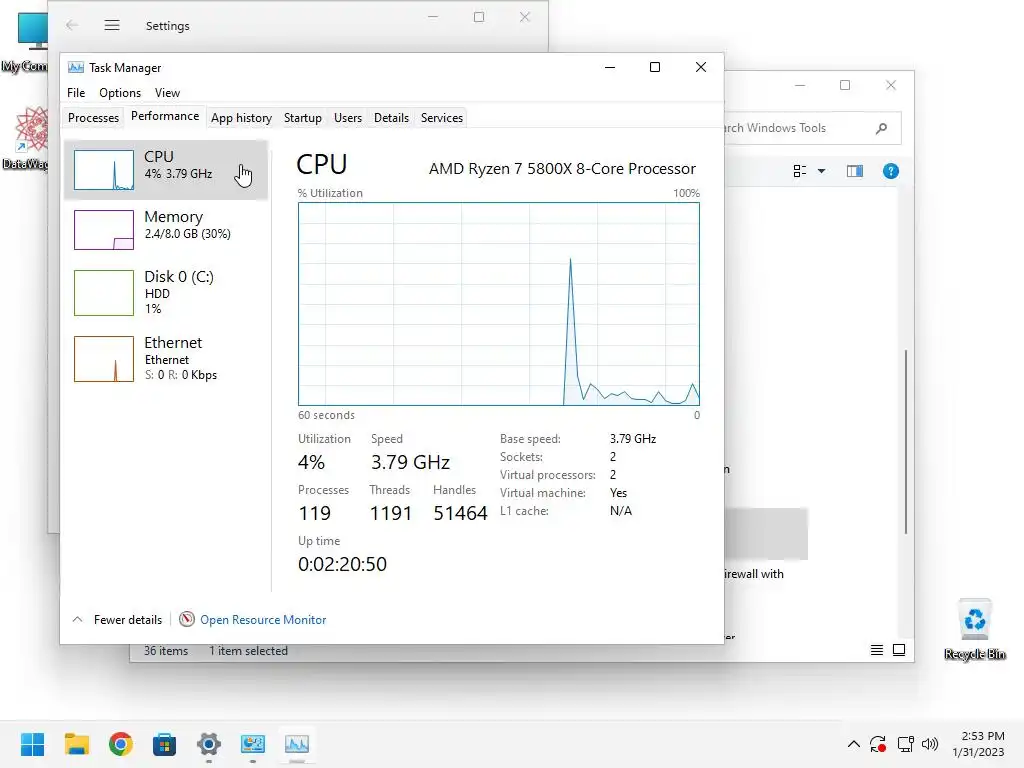Image resolution: width=1024 pixels, height=768 pixels.
Task: Click the '36 items' status text
Action: 166,651
